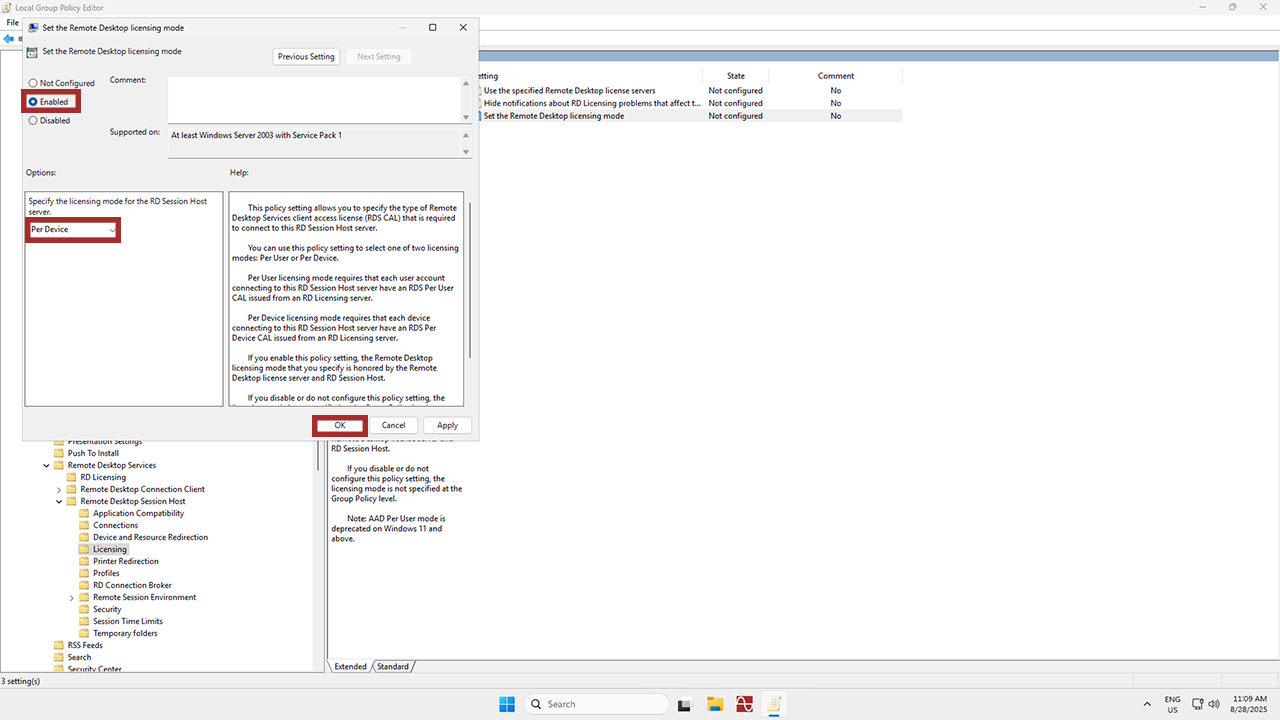Click the Licensing folder icon in tree
This screenshot has height=720, width=1280.
point(85,549)
